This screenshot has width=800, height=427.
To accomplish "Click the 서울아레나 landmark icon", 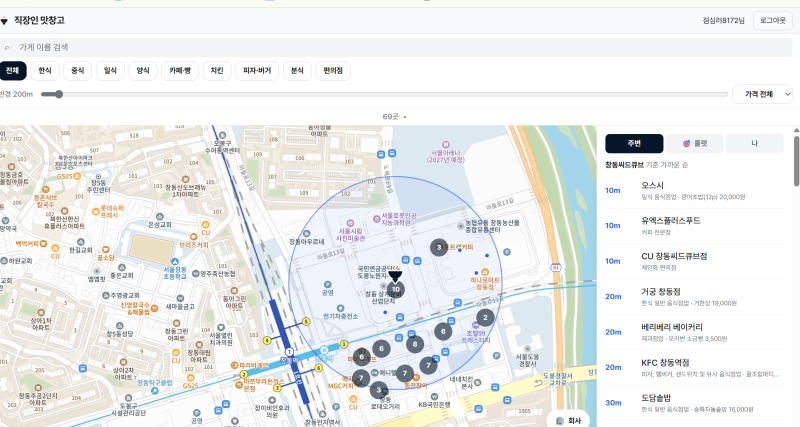I will click(446, 145).
